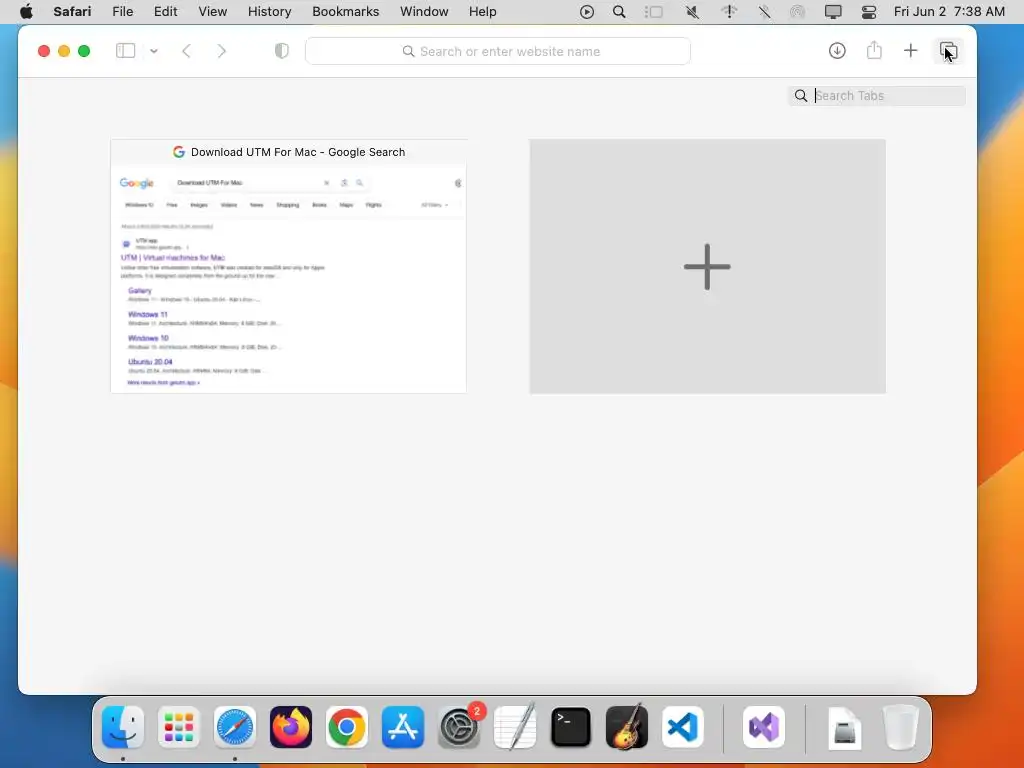The height and width of the screenshot is (768, 1024).
Task: Show downloads in the toolbar
Action: point(837,51)
